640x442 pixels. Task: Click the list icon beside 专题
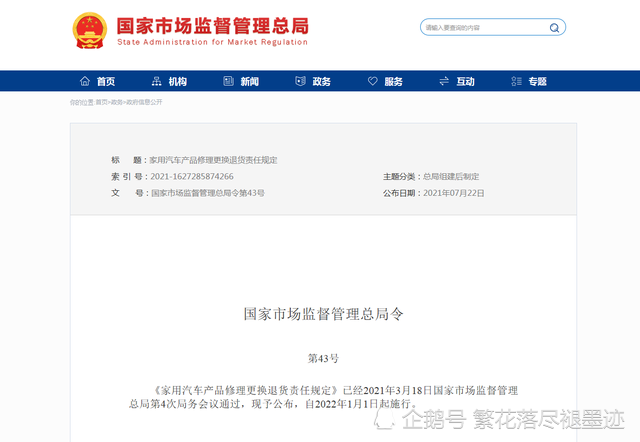[516, 81]
